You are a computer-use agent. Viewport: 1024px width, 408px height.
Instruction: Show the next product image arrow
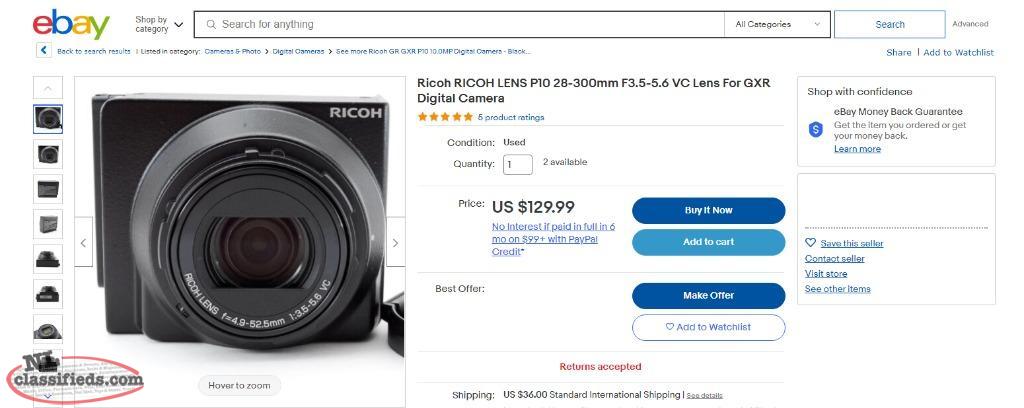395,243
